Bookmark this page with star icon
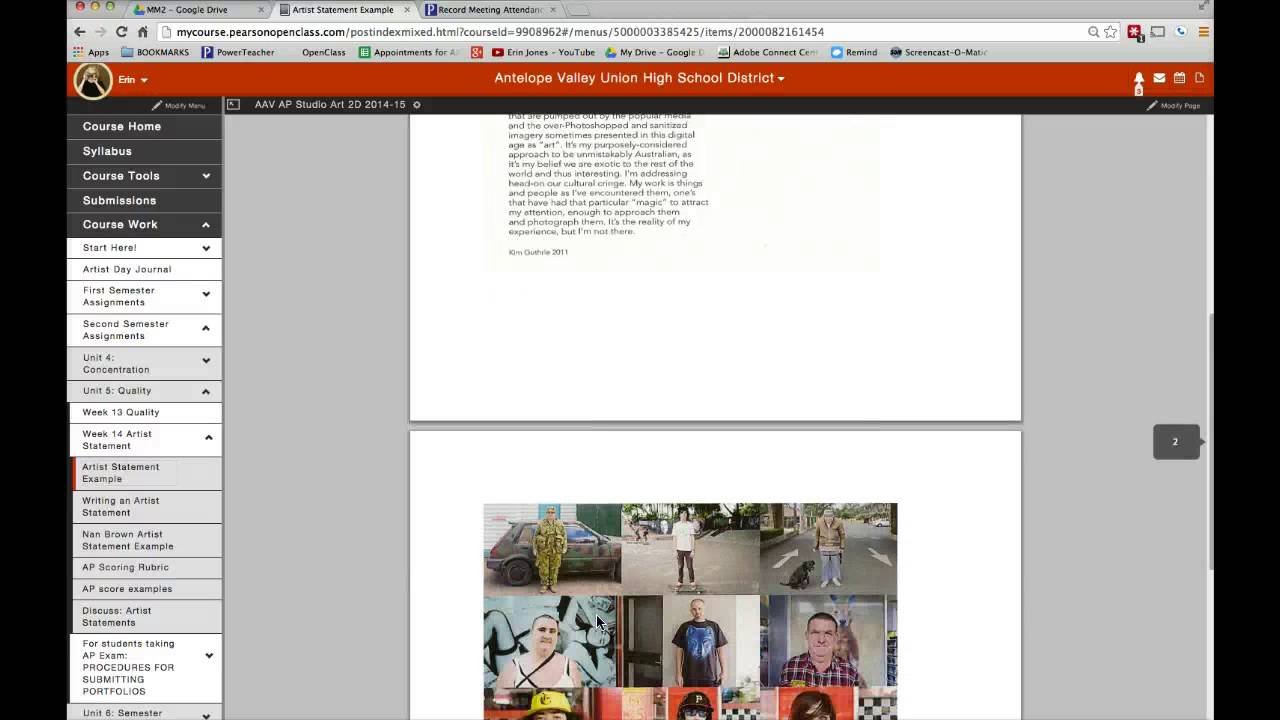The image size is (1280, 720). (1110, 32)
